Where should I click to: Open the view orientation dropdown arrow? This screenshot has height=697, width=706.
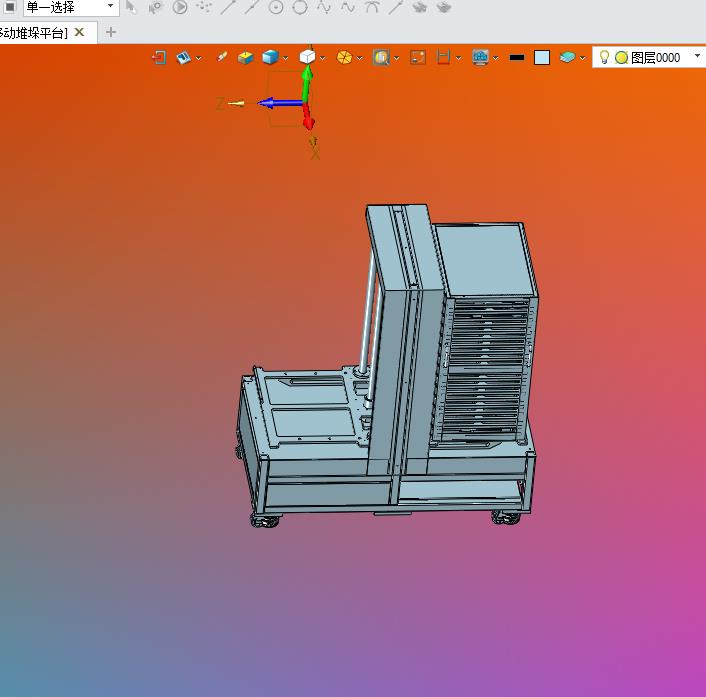(x=322, y=58)
